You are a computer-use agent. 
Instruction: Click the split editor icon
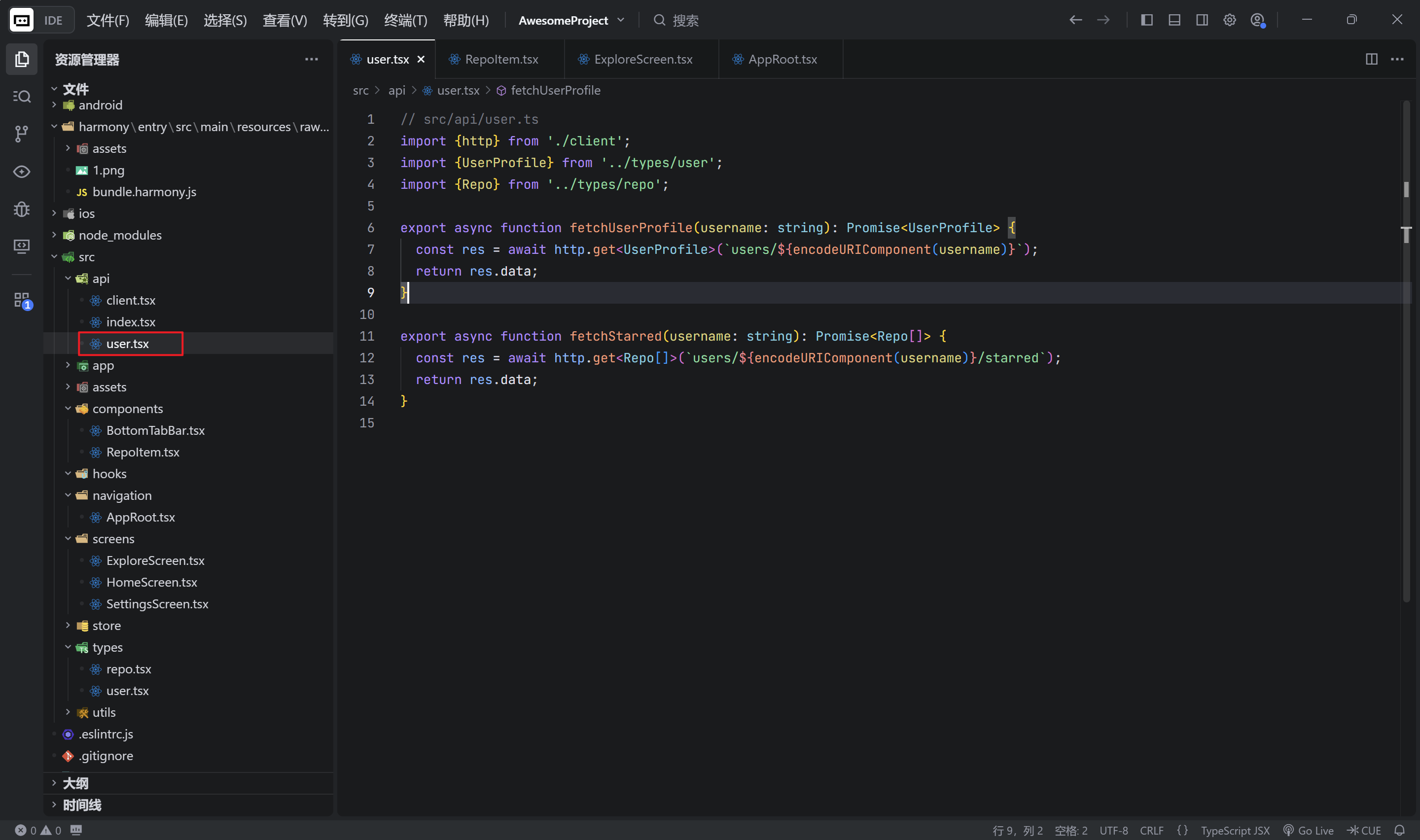(x=1371, y=59)
